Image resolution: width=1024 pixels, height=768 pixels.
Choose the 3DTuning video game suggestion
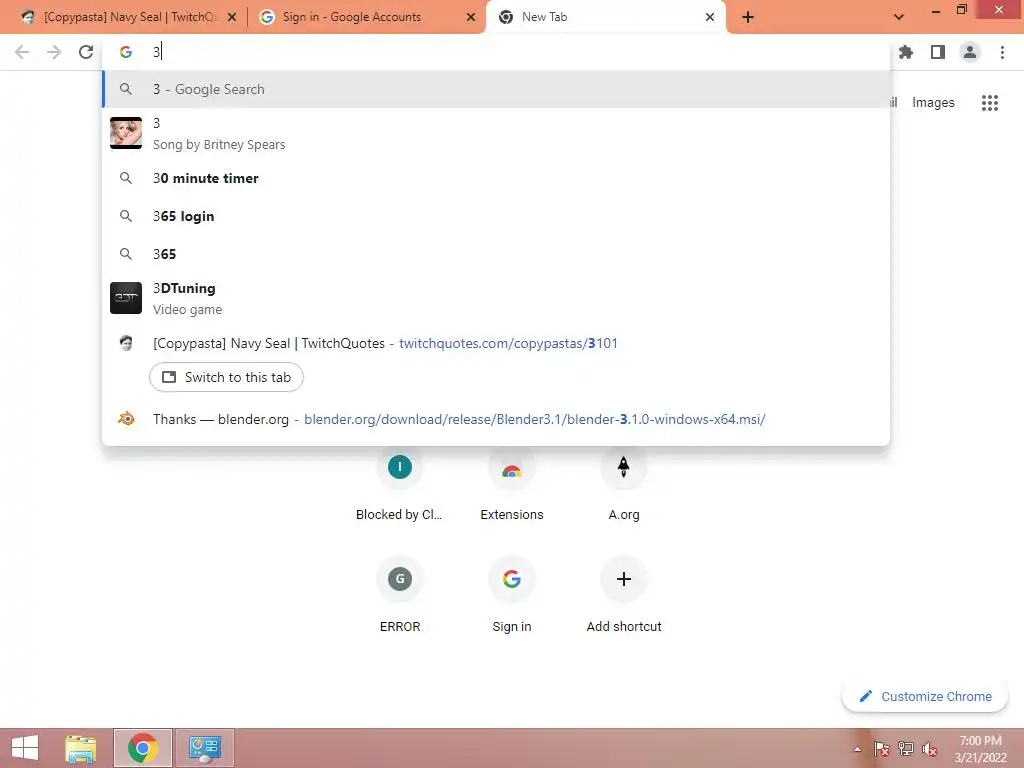(496, 298)
